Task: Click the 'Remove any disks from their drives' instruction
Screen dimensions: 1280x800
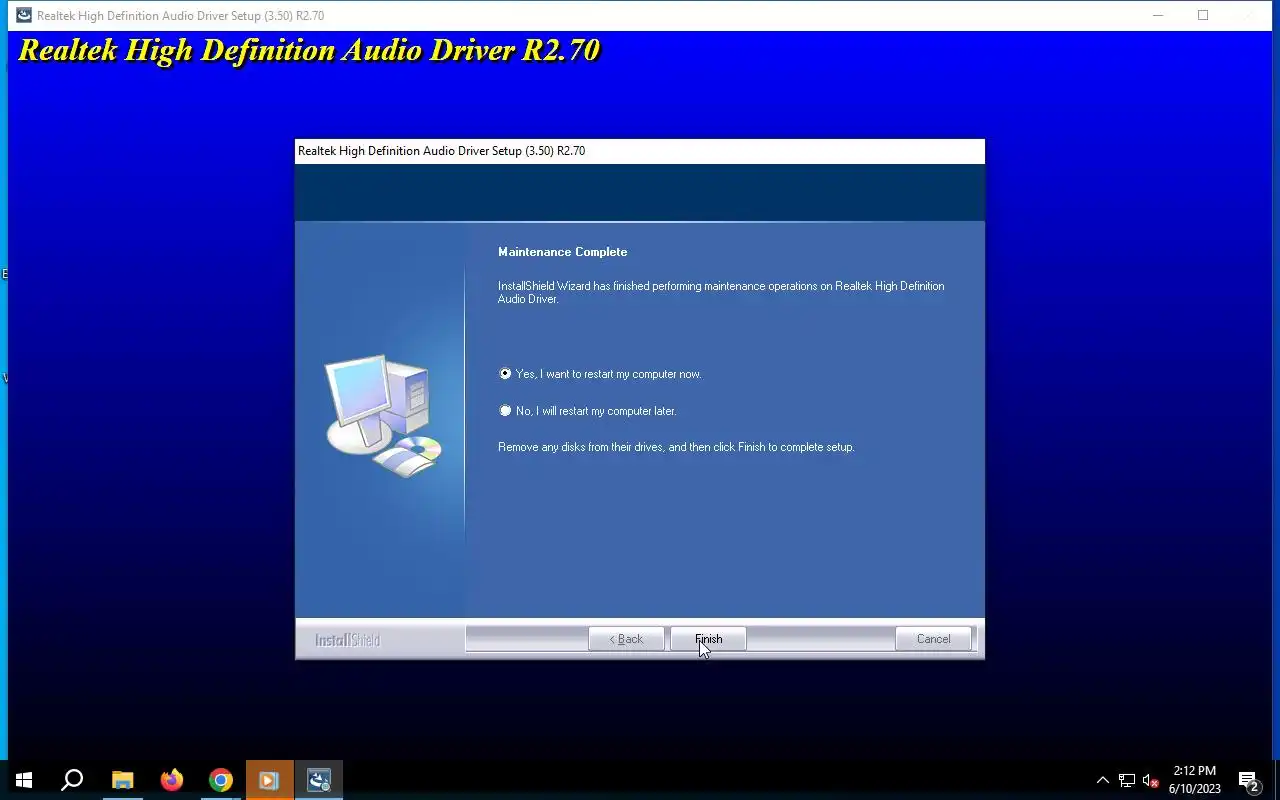Action: pos(676,447)
